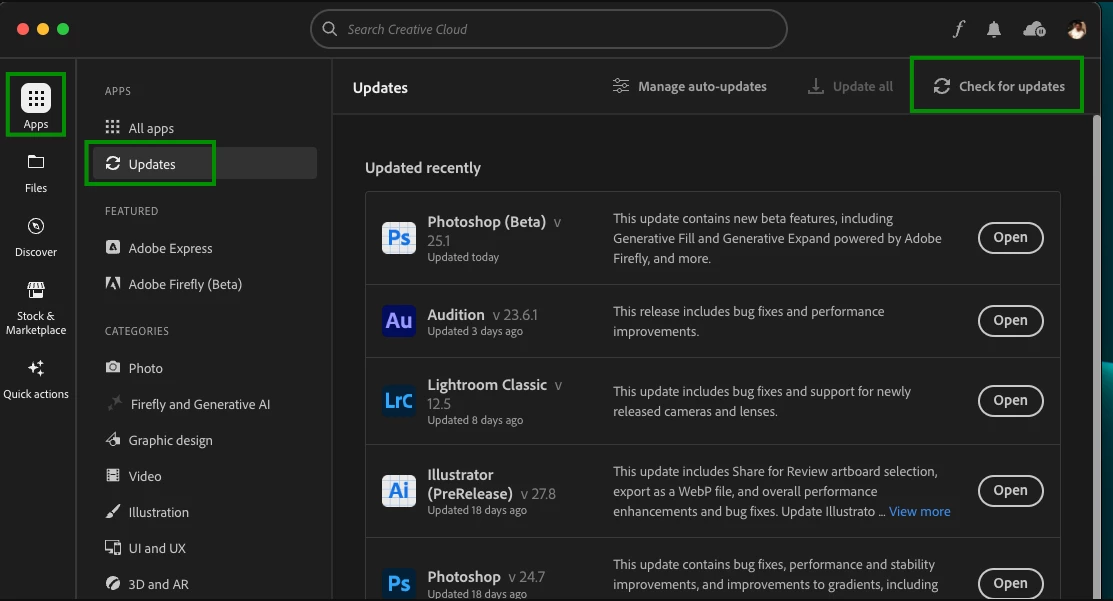Click the FEATURED section header
The height and width of the screenshot is (601, 1113).
(131, 211)
